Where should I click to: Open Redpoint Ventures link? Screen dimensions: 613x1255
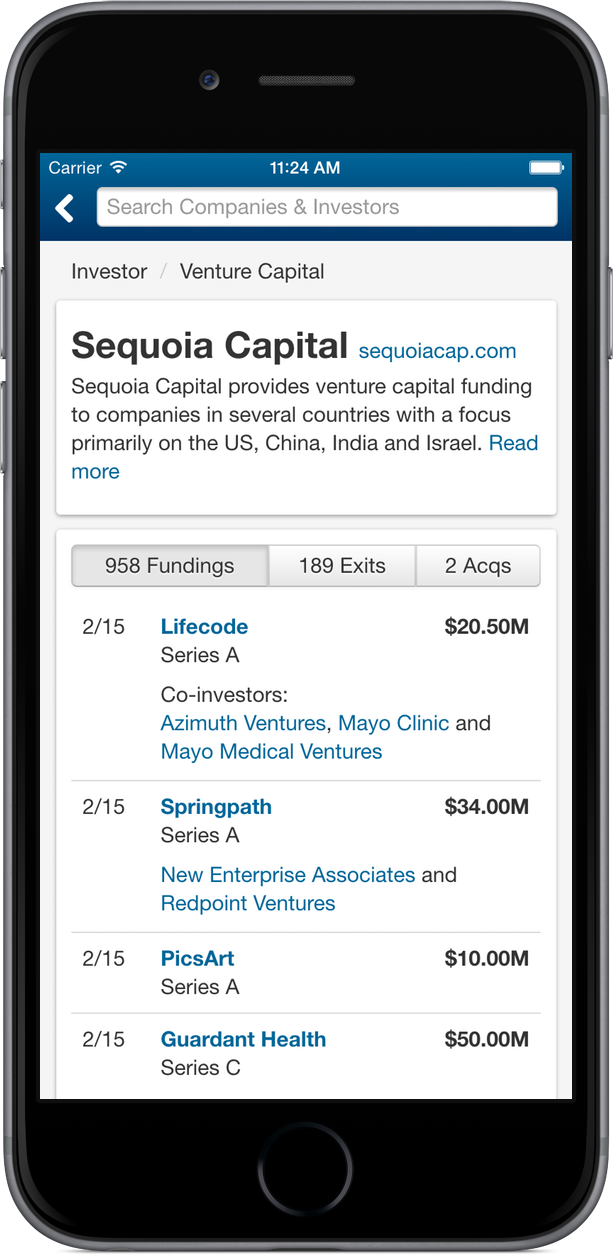tap(248, 903)
